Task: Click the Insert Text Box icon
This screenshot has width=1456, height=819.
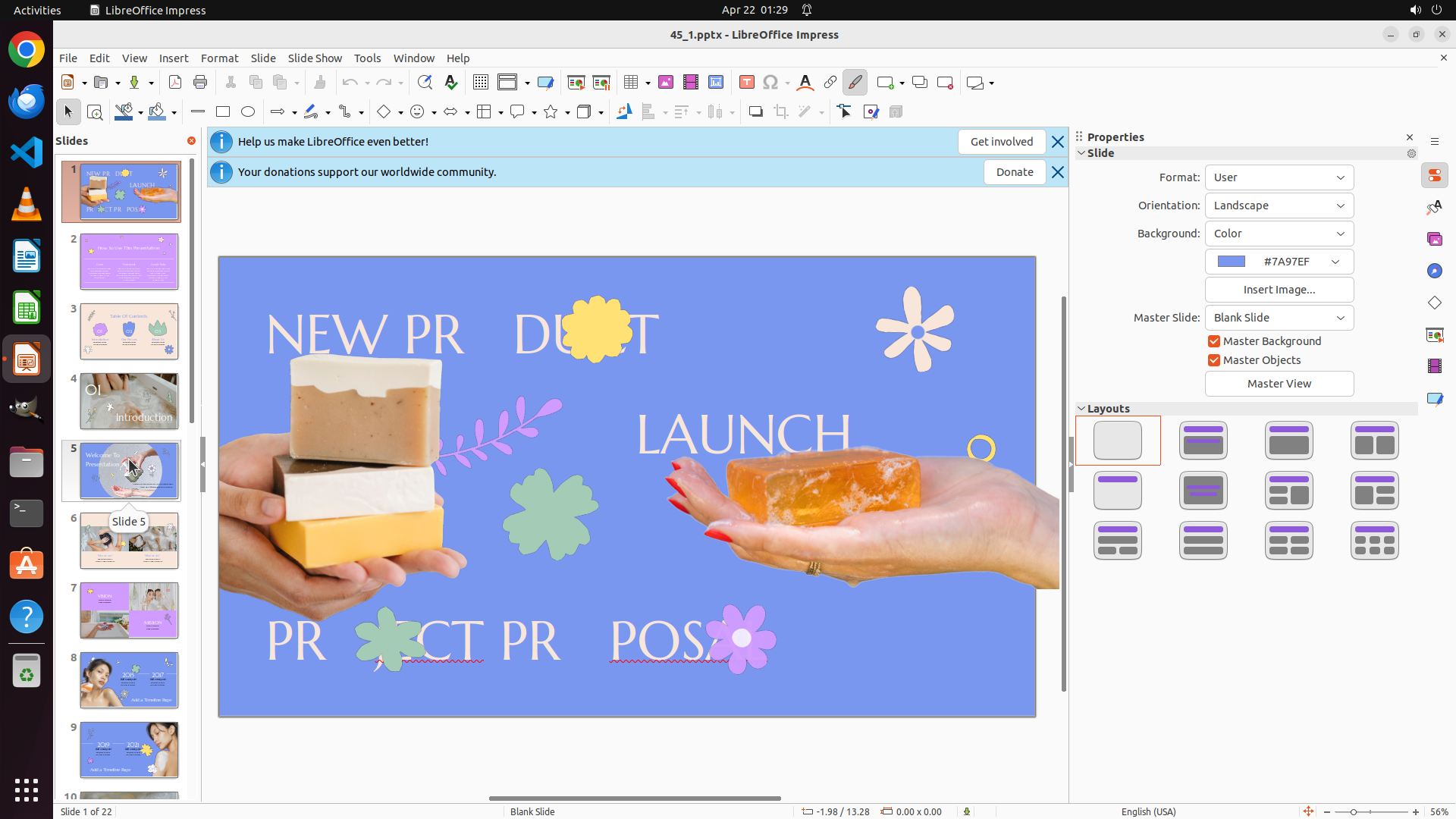Action: click(x=746, y=83)
